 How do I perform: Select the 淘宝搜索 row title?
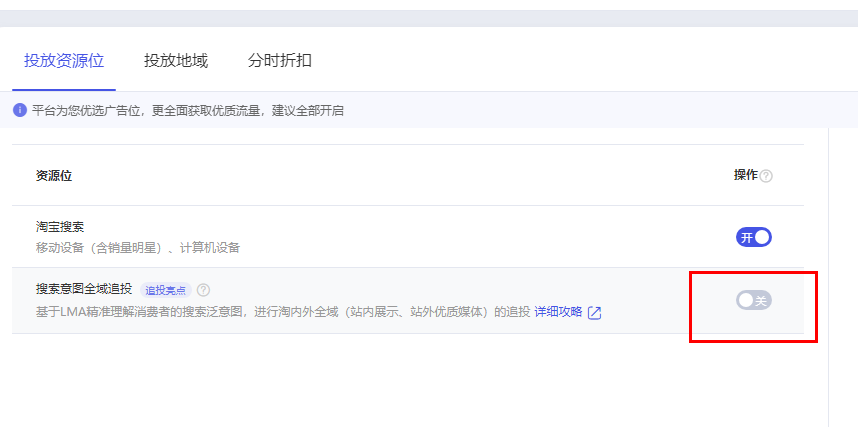click(x=60, y=227)
